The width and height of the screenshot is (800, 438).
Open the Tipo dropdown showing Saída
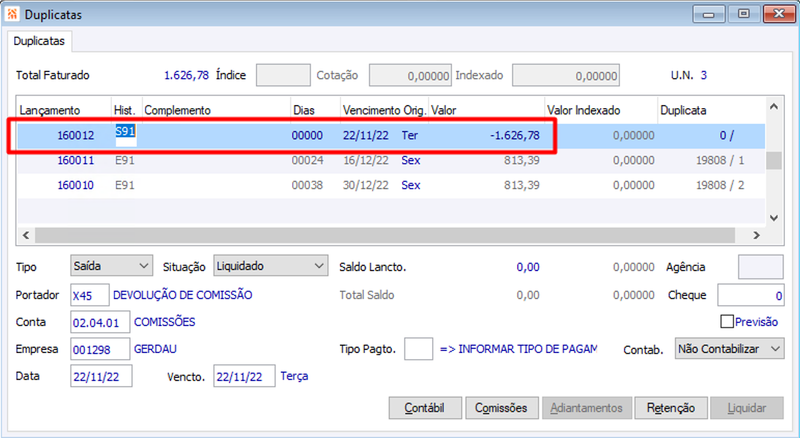pos(111,266)
